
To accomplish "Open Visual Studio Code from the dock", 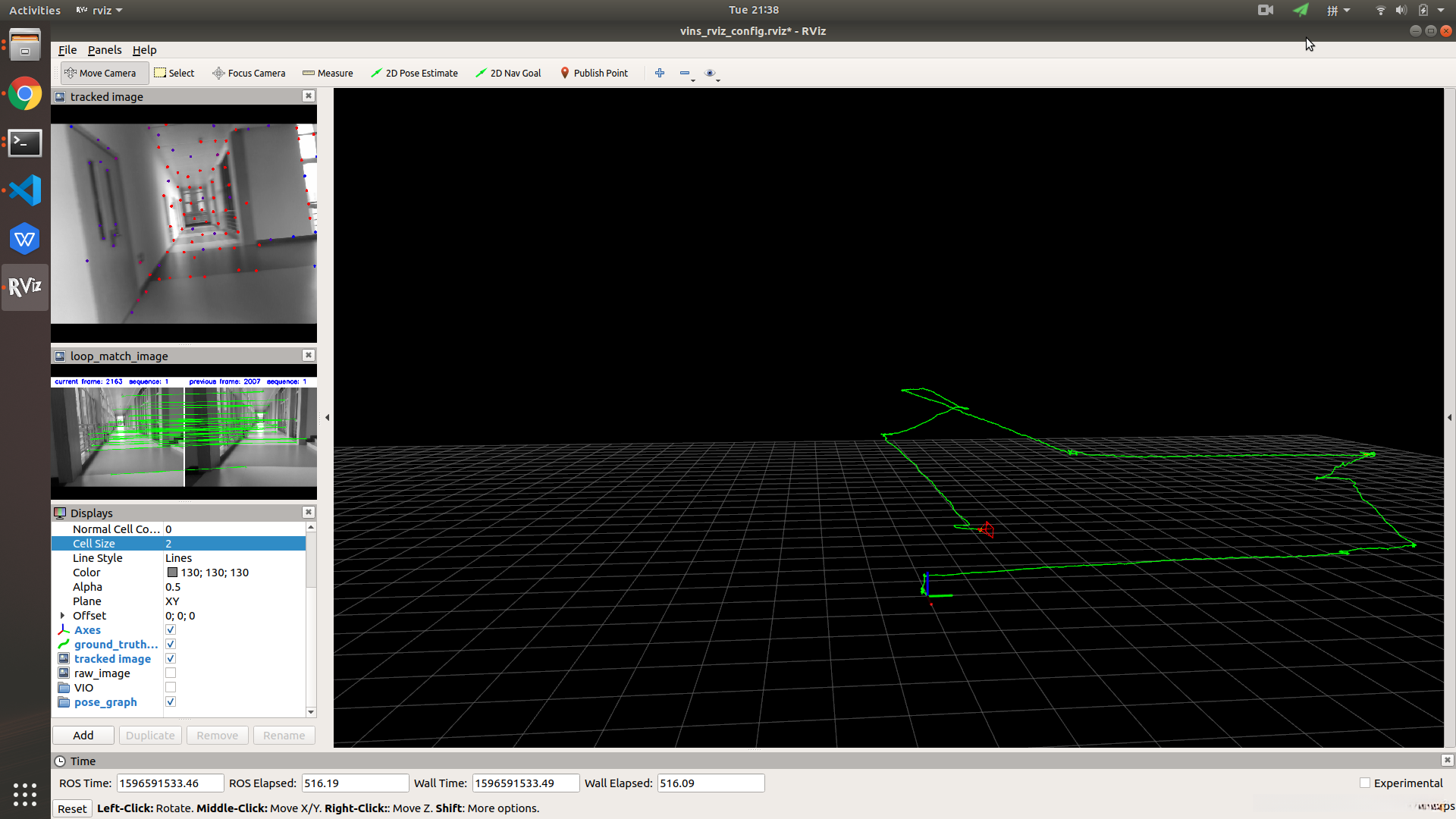I will (x=25, y=190).
